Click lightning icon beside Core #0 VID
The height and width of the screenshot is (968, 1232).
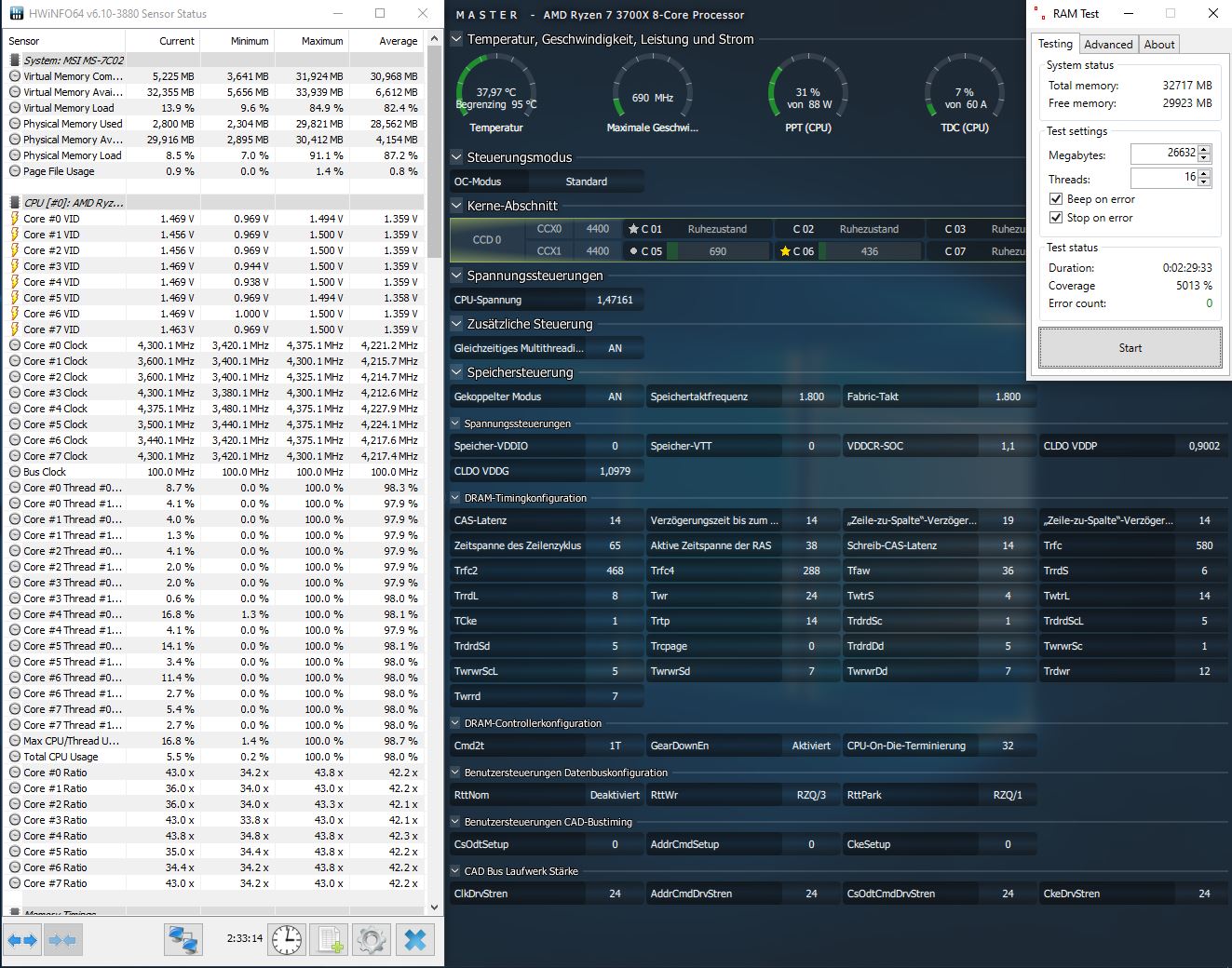(x=15, y=219)
